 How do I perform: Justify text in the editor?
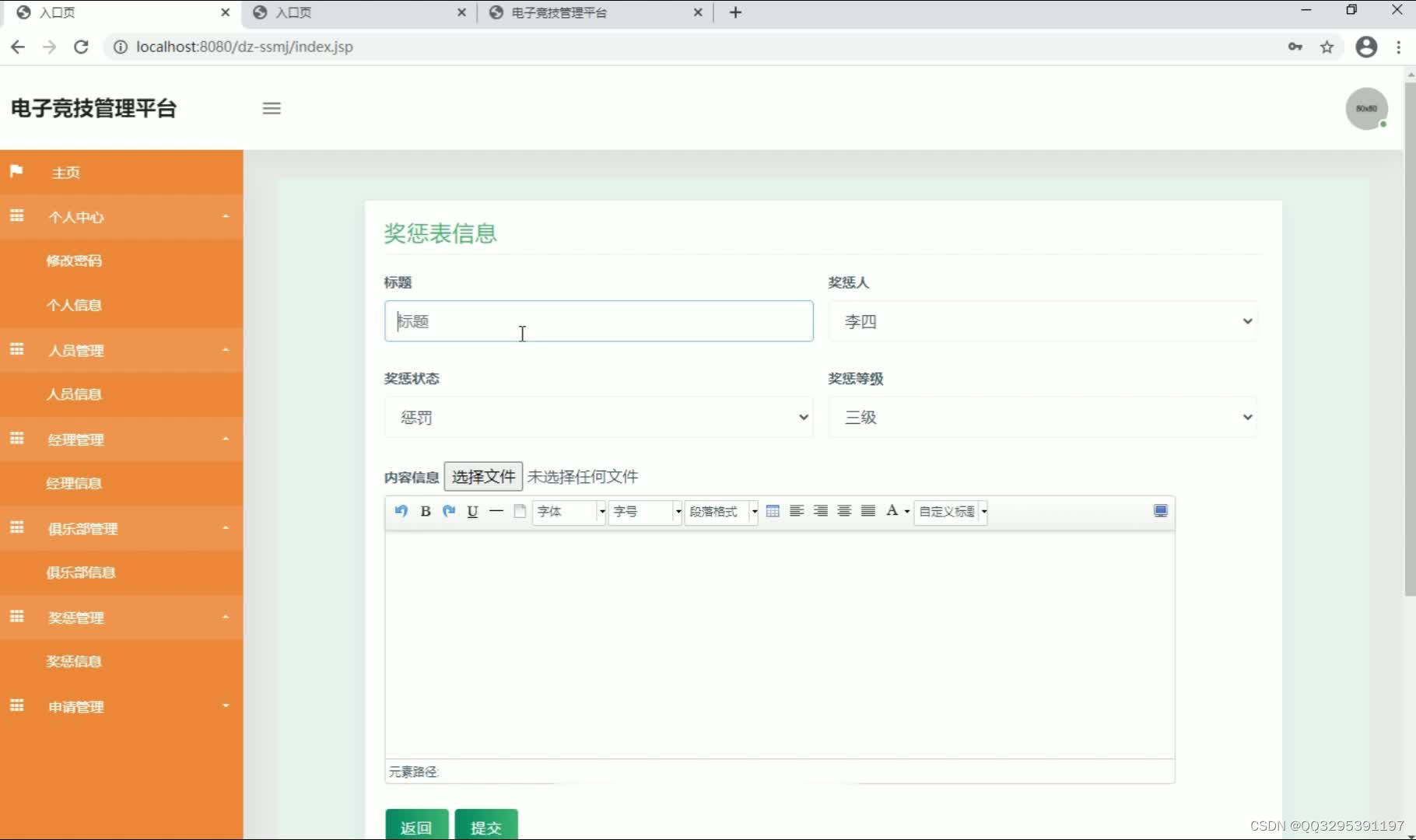pyautogui.click(x=868, y=511)
